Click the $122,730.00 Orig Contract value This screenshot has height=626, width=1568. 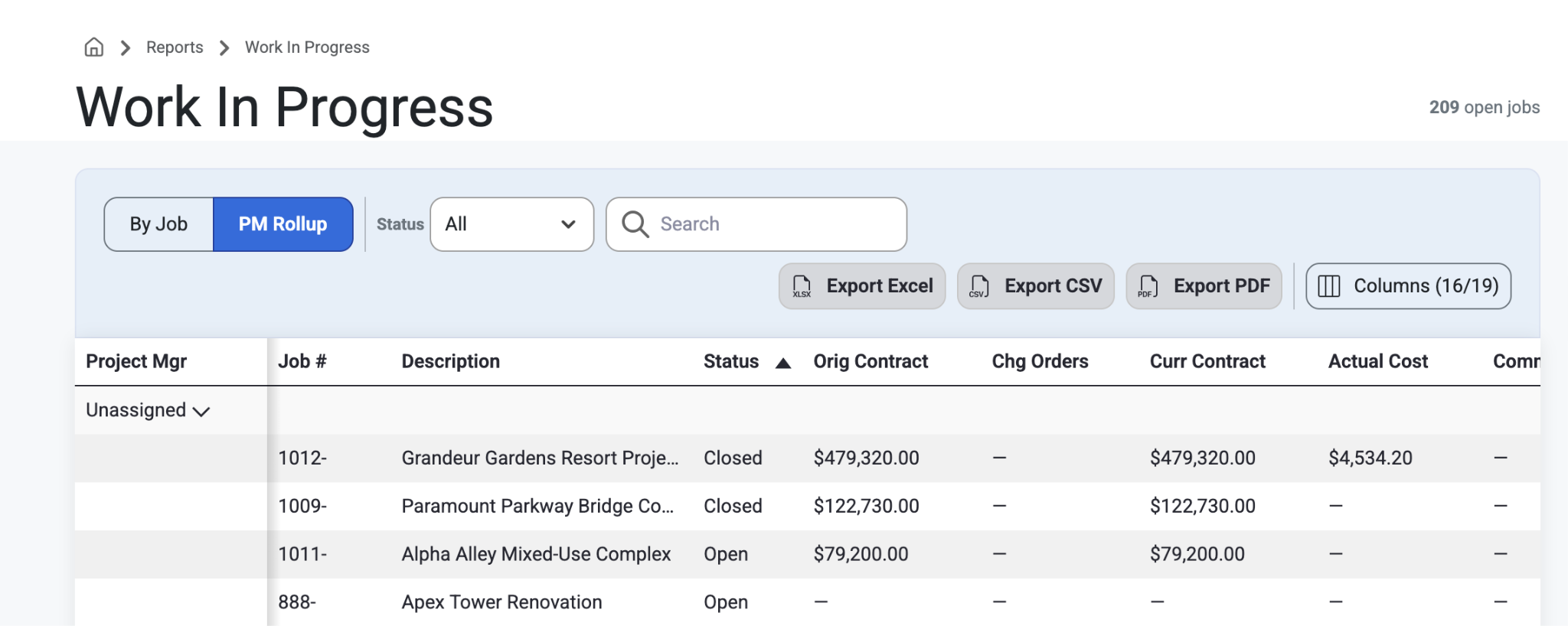(867, 506)
